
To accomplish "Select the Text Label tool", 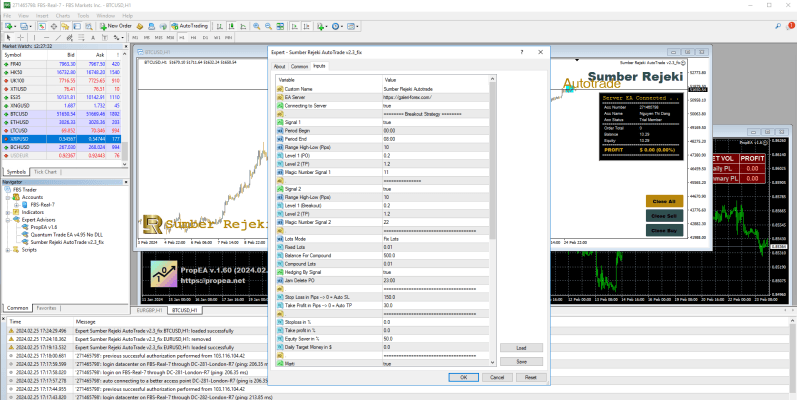I will coord(104,37).
